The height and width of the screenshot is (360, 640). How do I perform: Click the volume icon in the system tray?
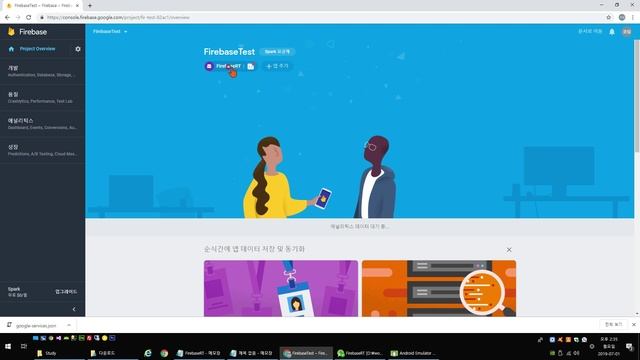(576, 353)
